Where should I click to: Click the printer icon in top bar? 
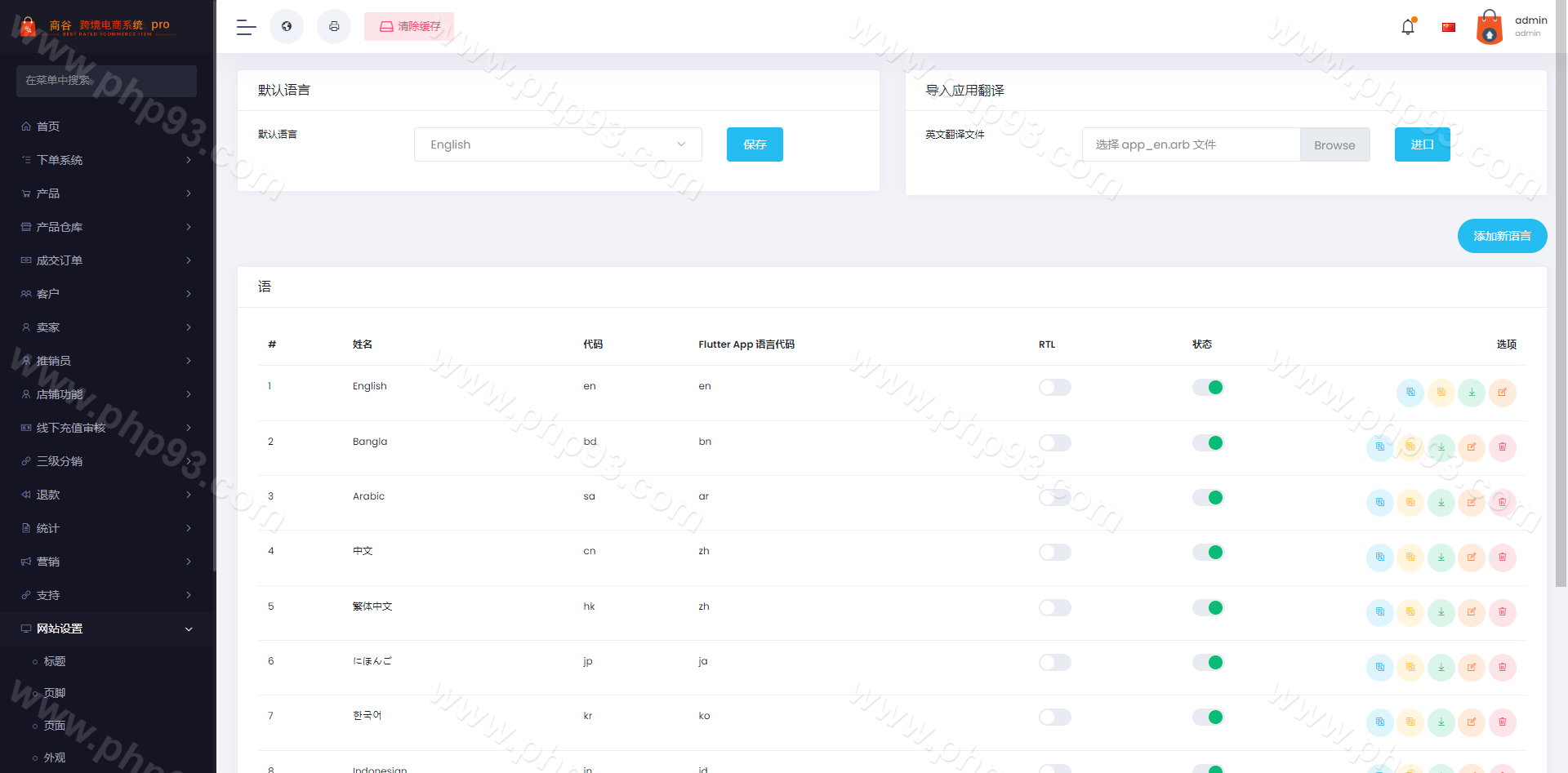coord(334,27)
